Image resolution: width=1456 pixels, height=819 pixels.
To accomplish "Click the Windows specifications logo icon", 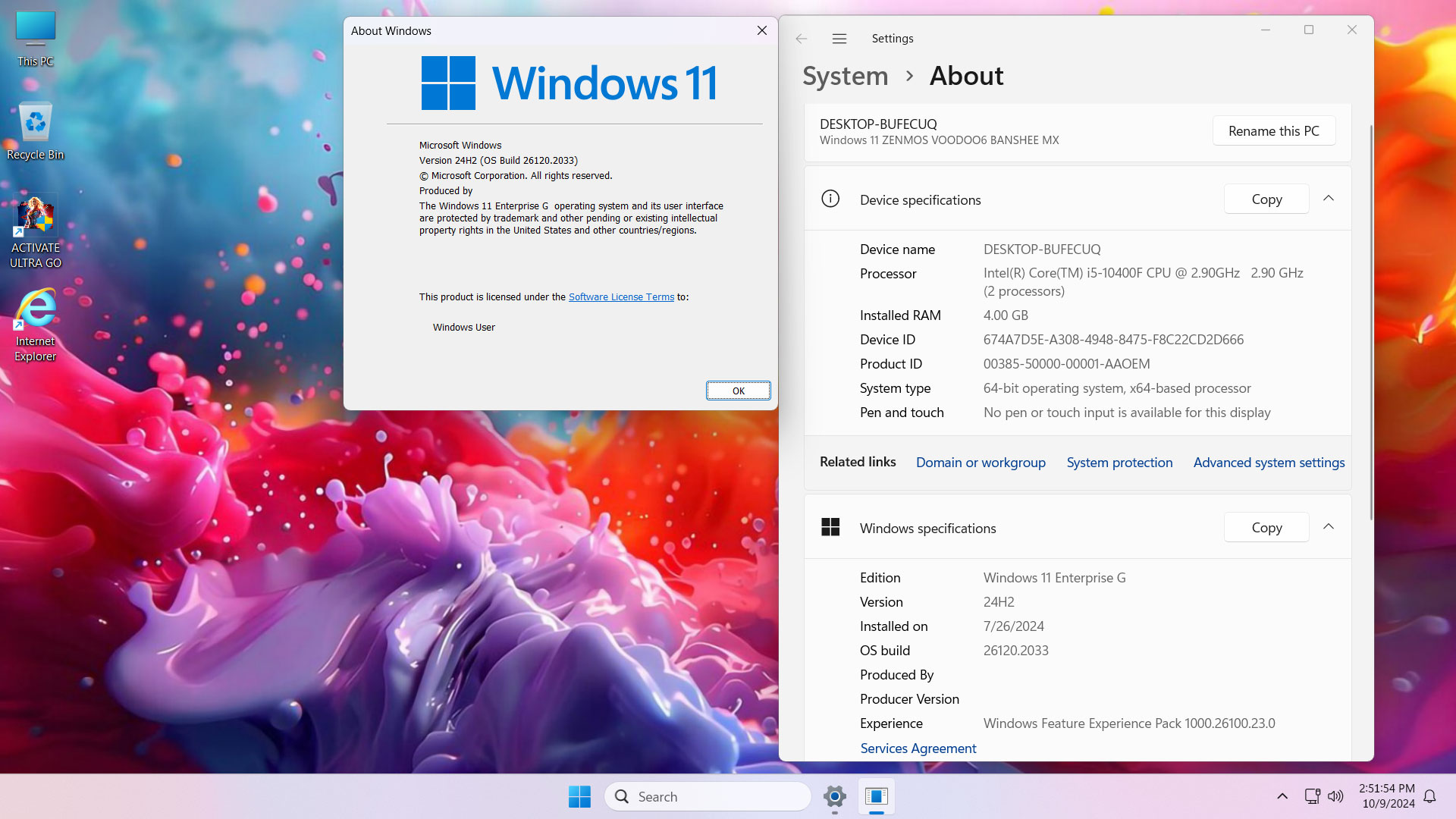I will [830, 527].
